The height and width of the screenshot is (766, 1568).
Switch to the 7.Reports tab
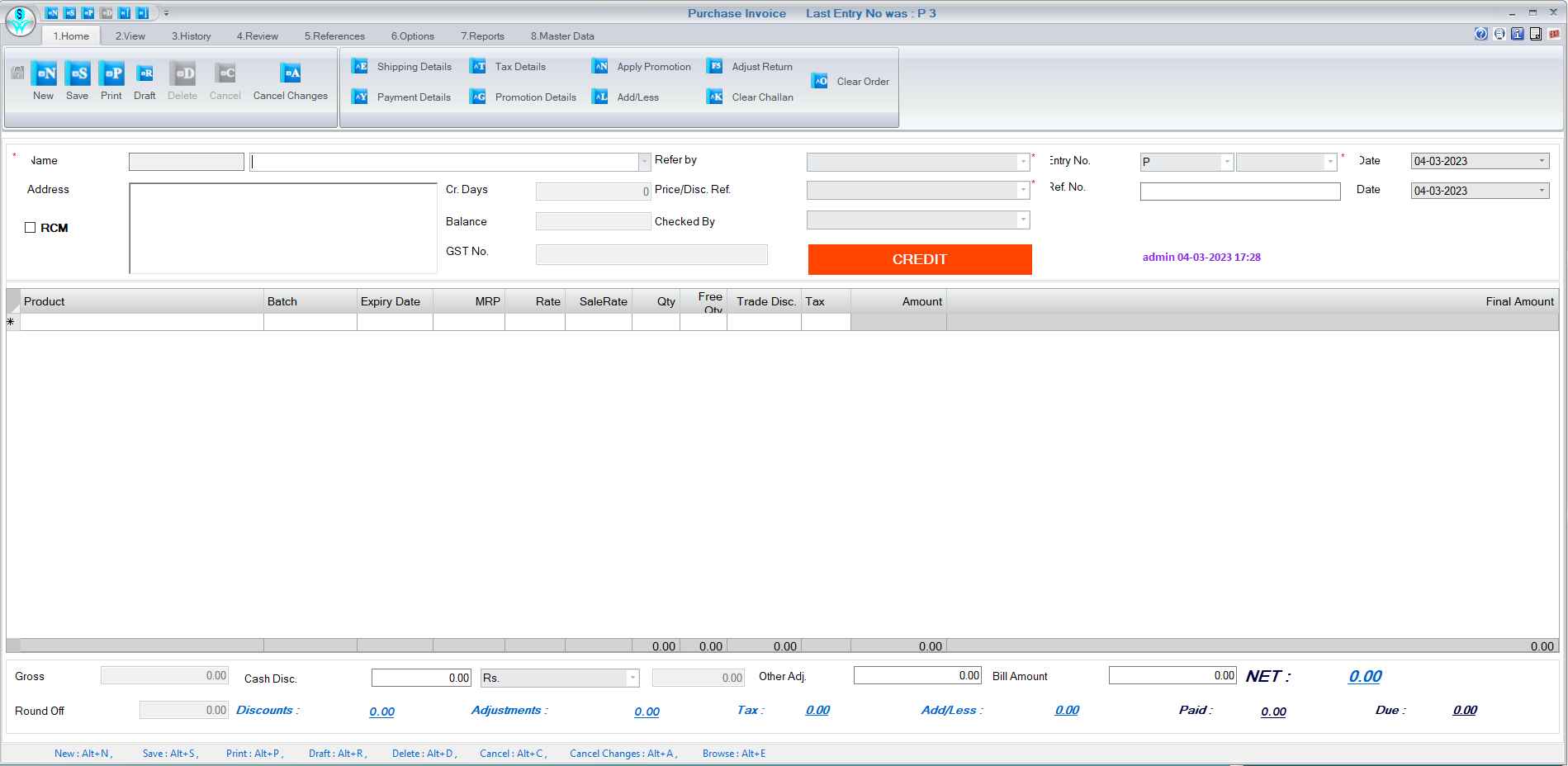tap(482, 35)
